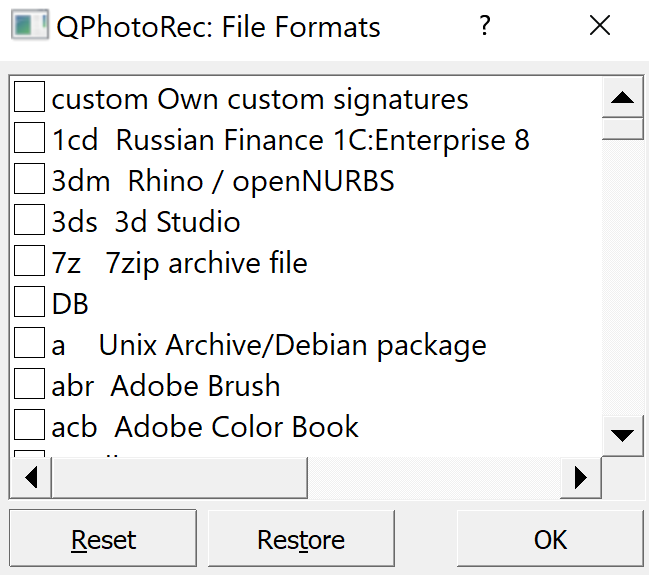Enable custom Own custom signatures checkbox
The height and width of the screenshot is (575, 649).
29,98
